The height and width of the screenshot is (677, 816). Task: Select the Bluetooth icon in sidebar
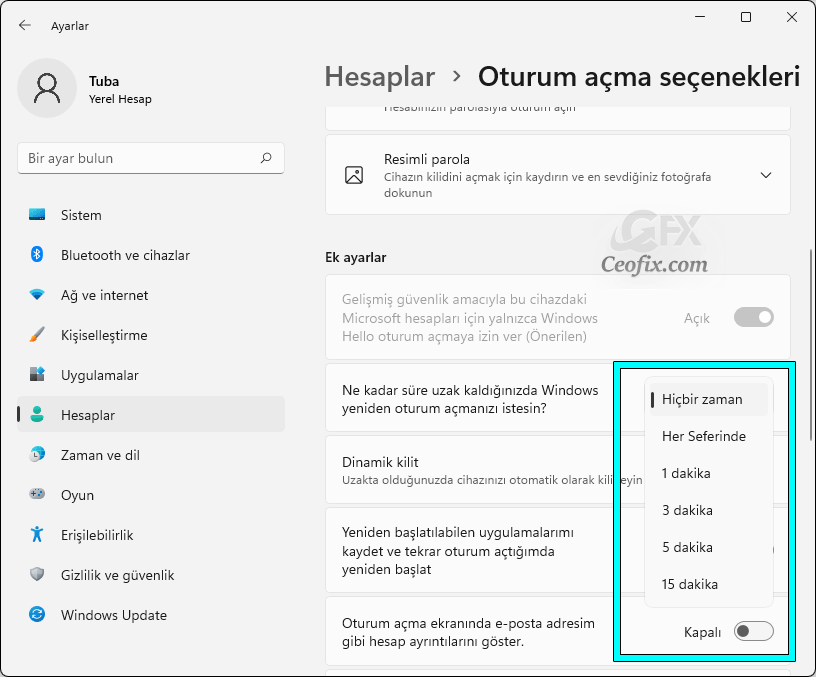(x=37, y=255)
